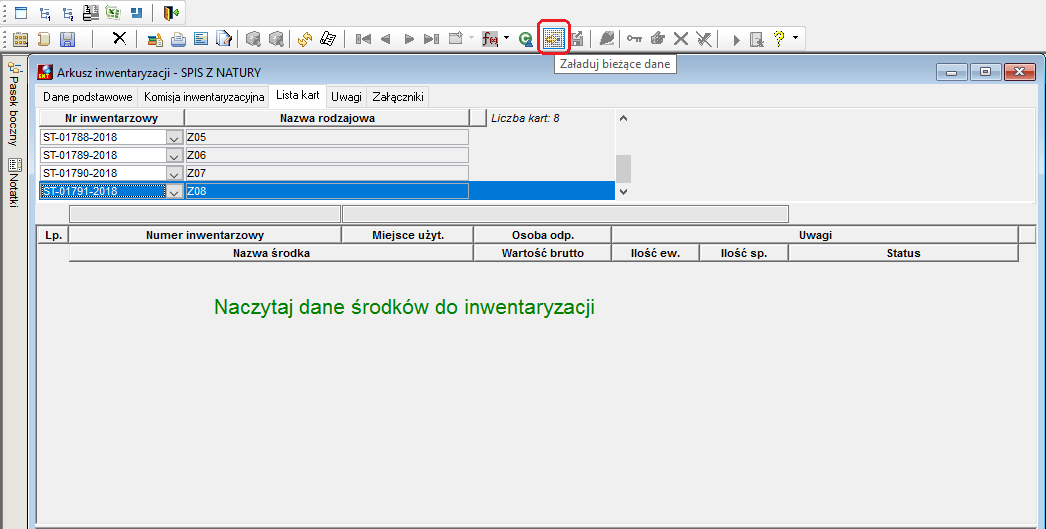Click 'Liczba kart: 8' label
Screen dimensions: 1046x529
click(525, 118)
